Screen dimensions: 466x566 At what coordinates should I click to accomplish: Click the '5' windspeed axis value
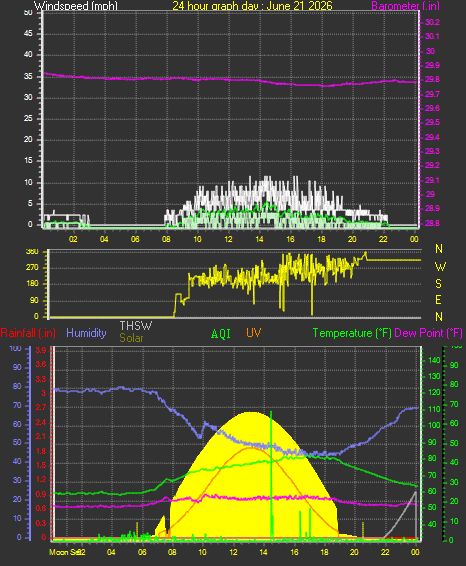pos(30,204)
